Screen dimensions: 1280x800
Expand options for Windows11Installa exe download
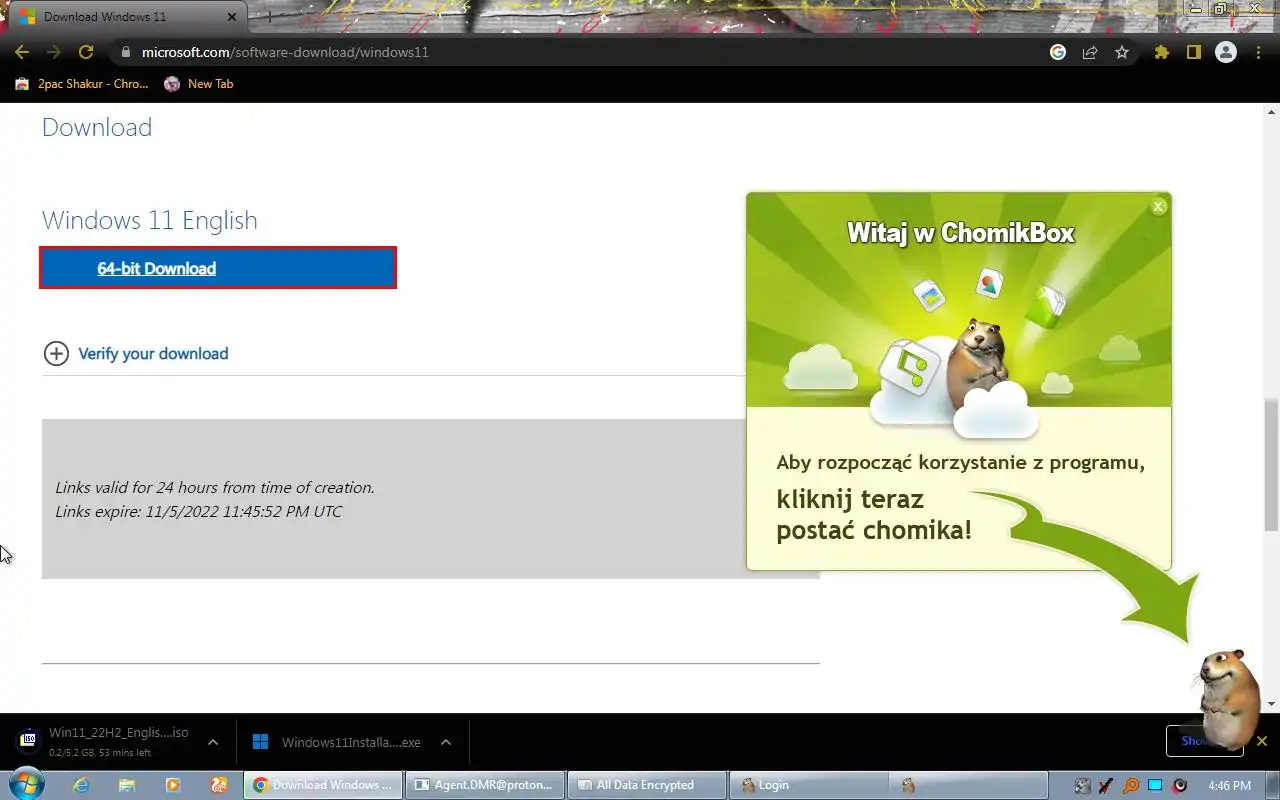point(446,742)
